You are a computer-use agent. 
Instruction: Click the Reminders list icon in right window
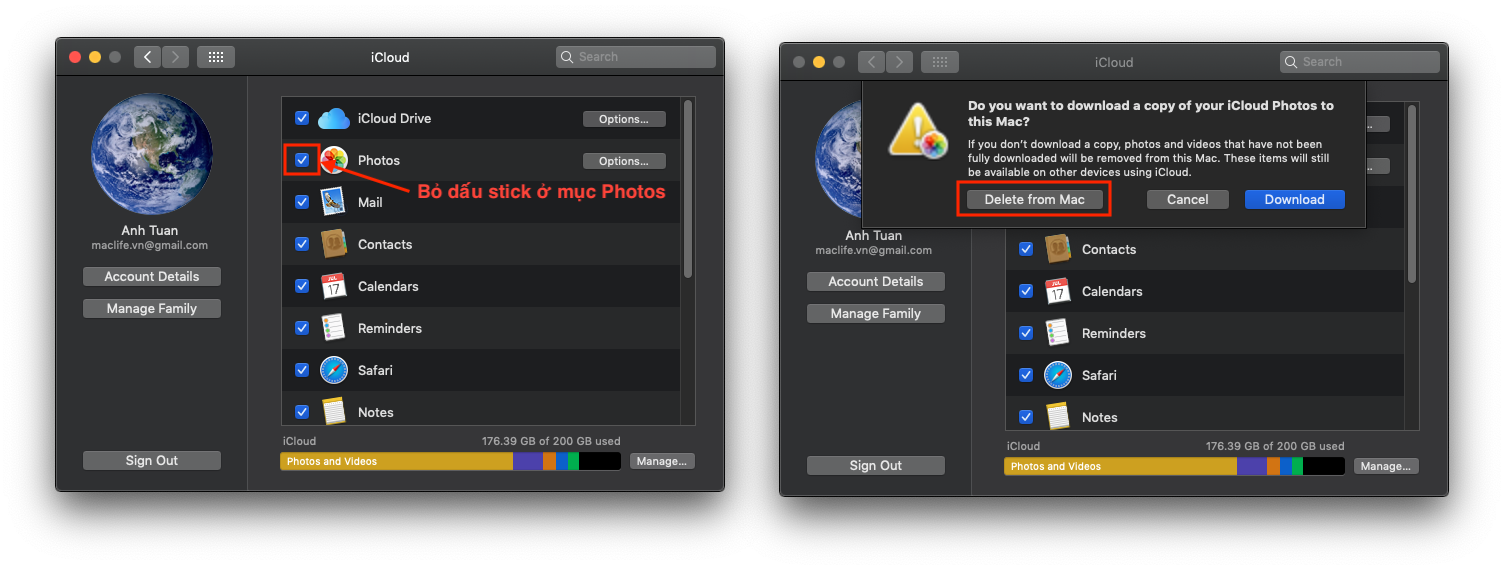(1057, 333)
